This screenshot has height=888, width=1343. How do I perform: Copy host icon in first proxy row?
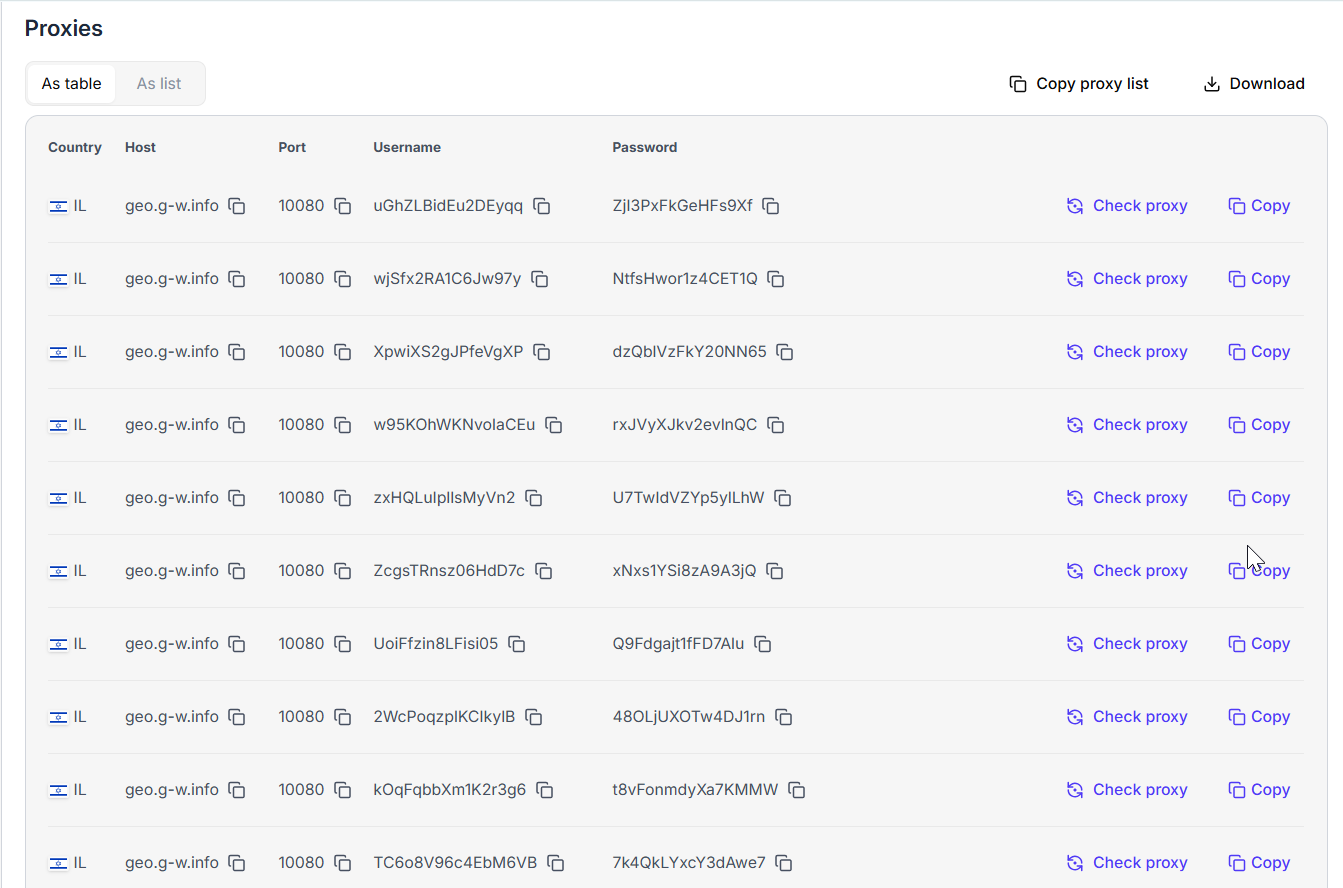coord(237,206)
